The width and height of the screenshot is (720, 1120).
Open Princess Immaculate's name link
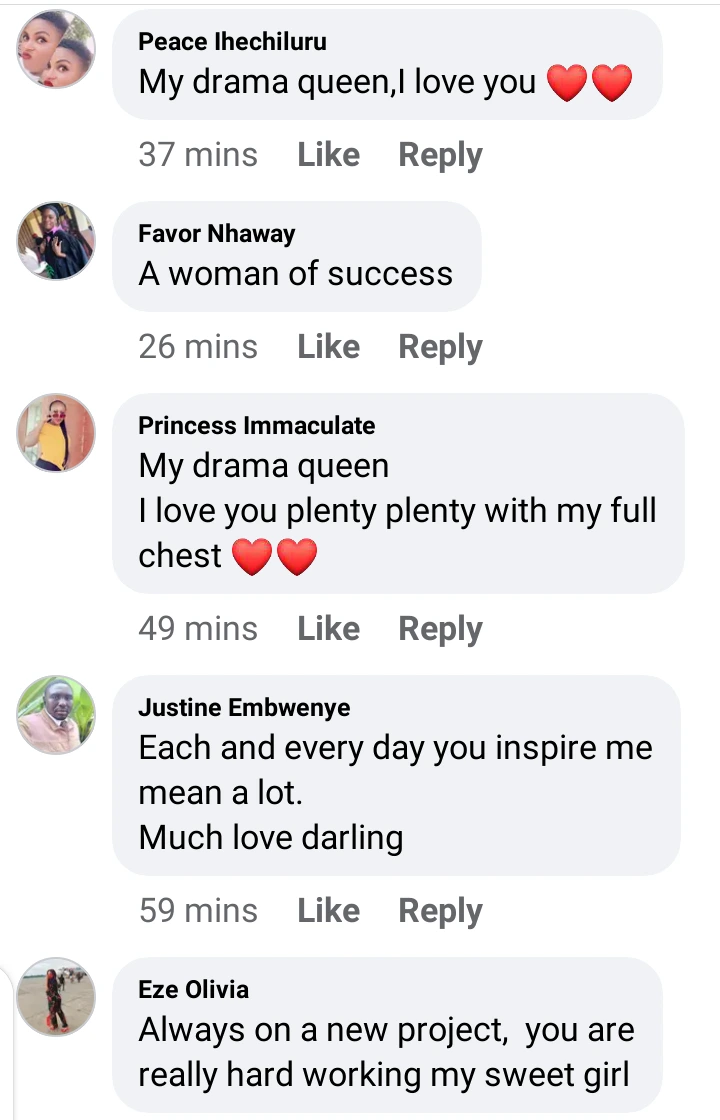[x=257, y=426]
